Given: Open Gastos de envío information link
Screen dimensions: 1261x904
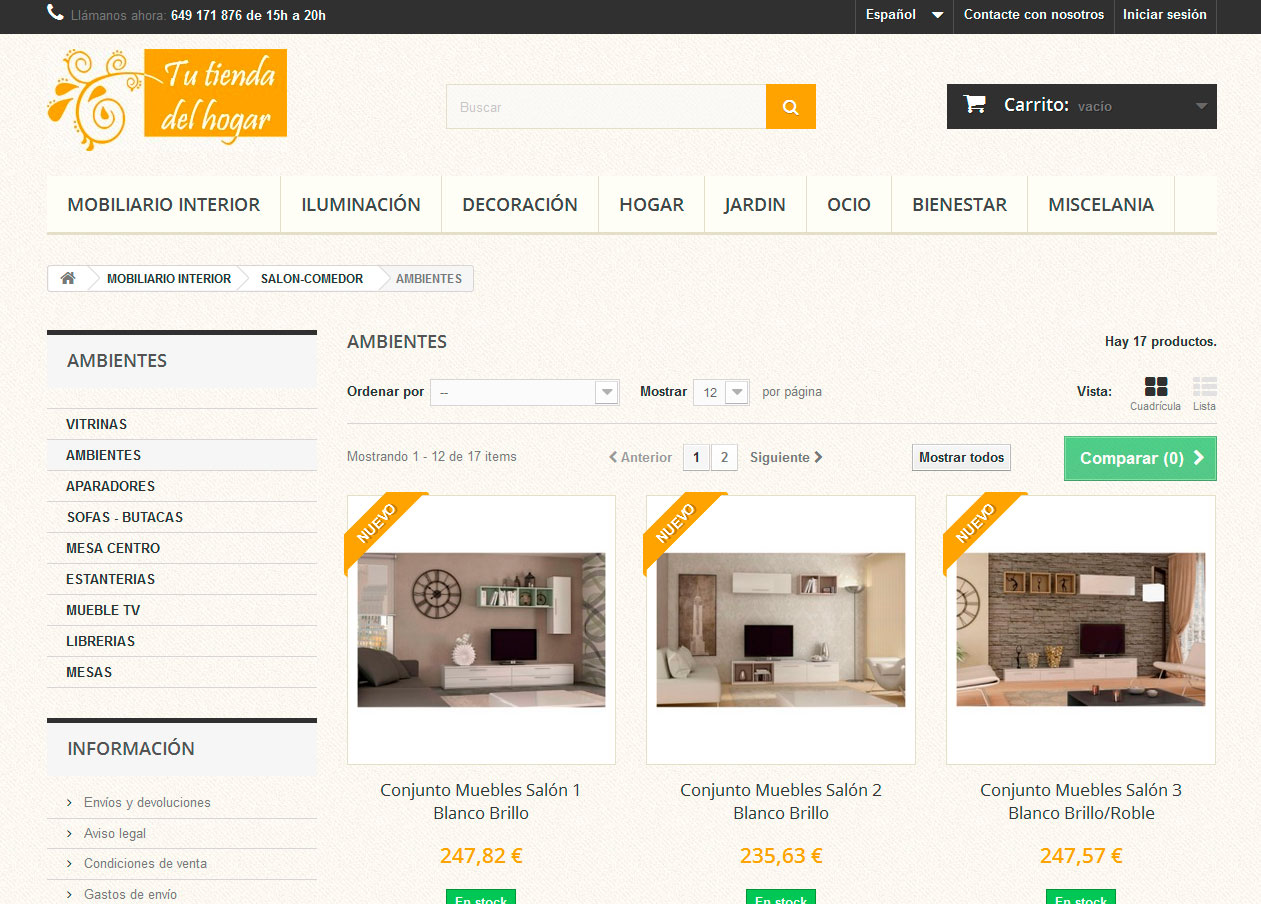Looking at the screenshot, I should click(x=130, y=895).
